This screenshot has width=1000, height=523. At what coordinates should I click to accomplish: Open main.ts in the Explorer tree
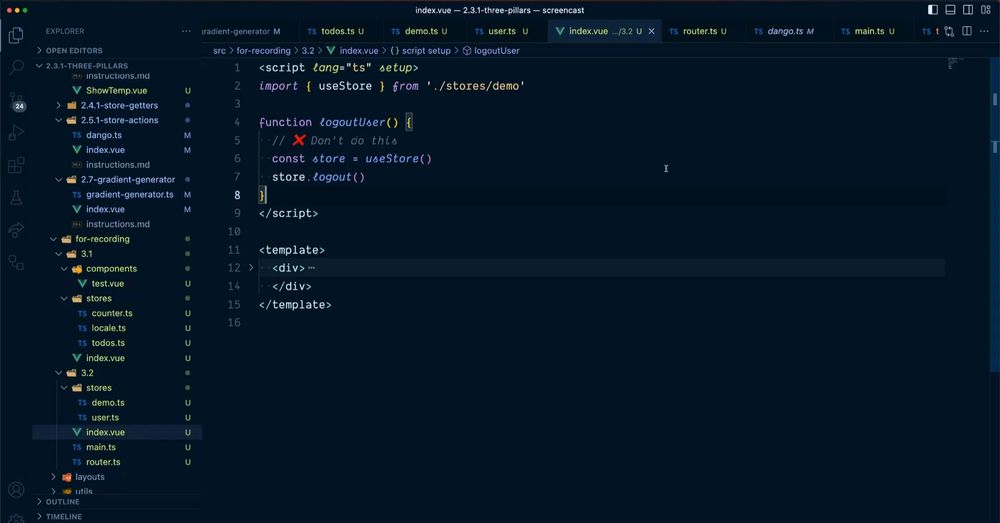tap(101, 448)
